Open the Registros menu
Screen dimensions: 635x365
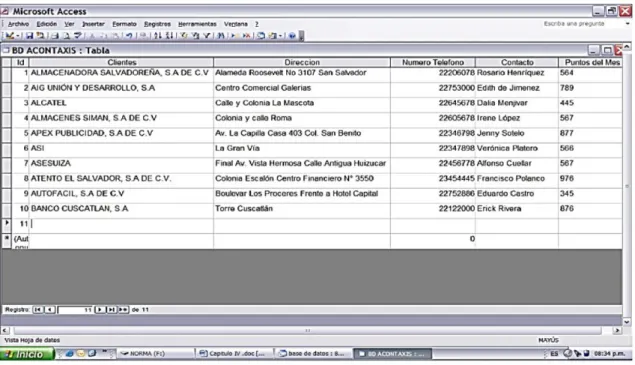(x=157, y=24)
